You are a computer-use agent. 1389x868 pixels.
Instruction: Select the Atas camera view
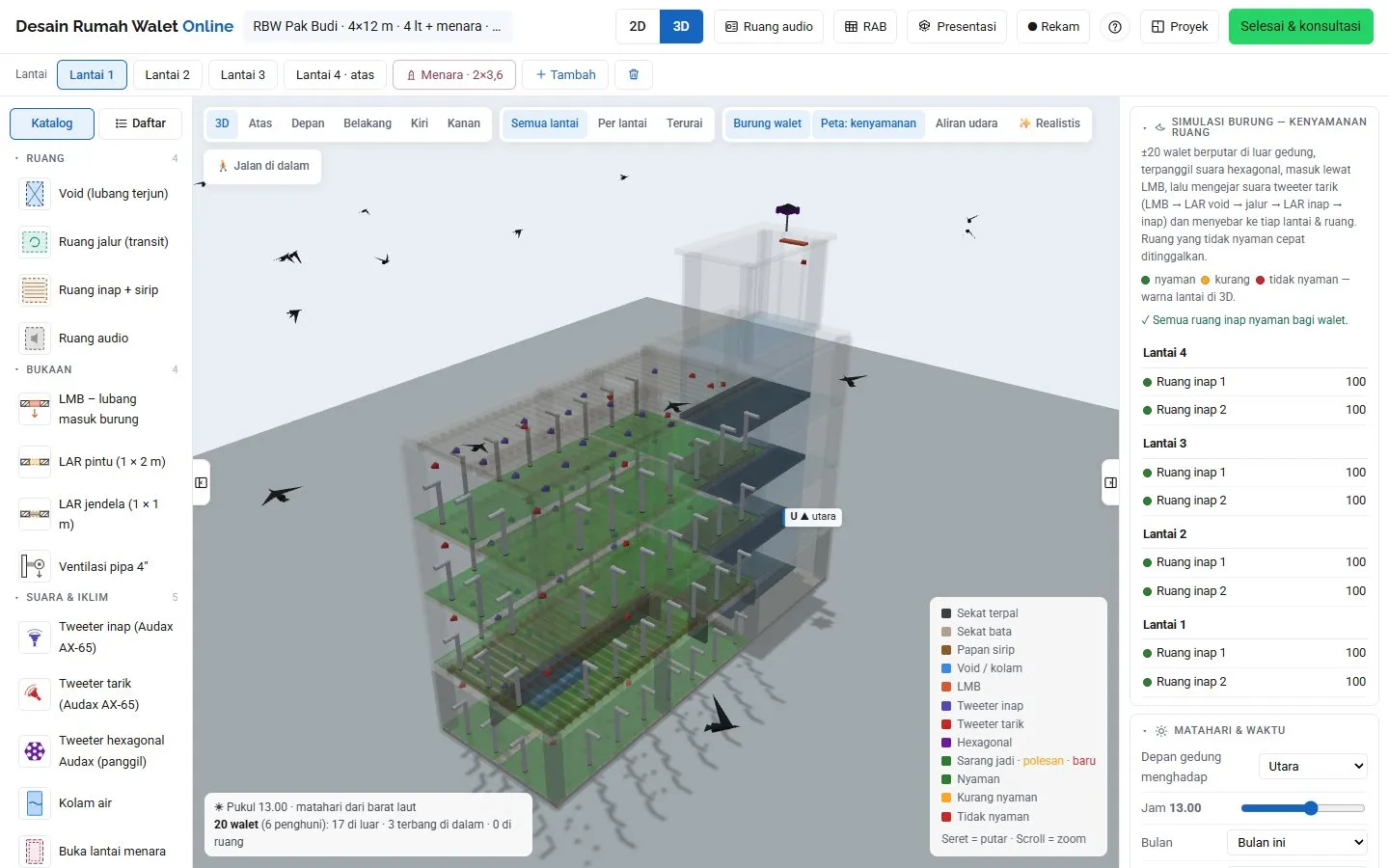[x=260, y=123]
